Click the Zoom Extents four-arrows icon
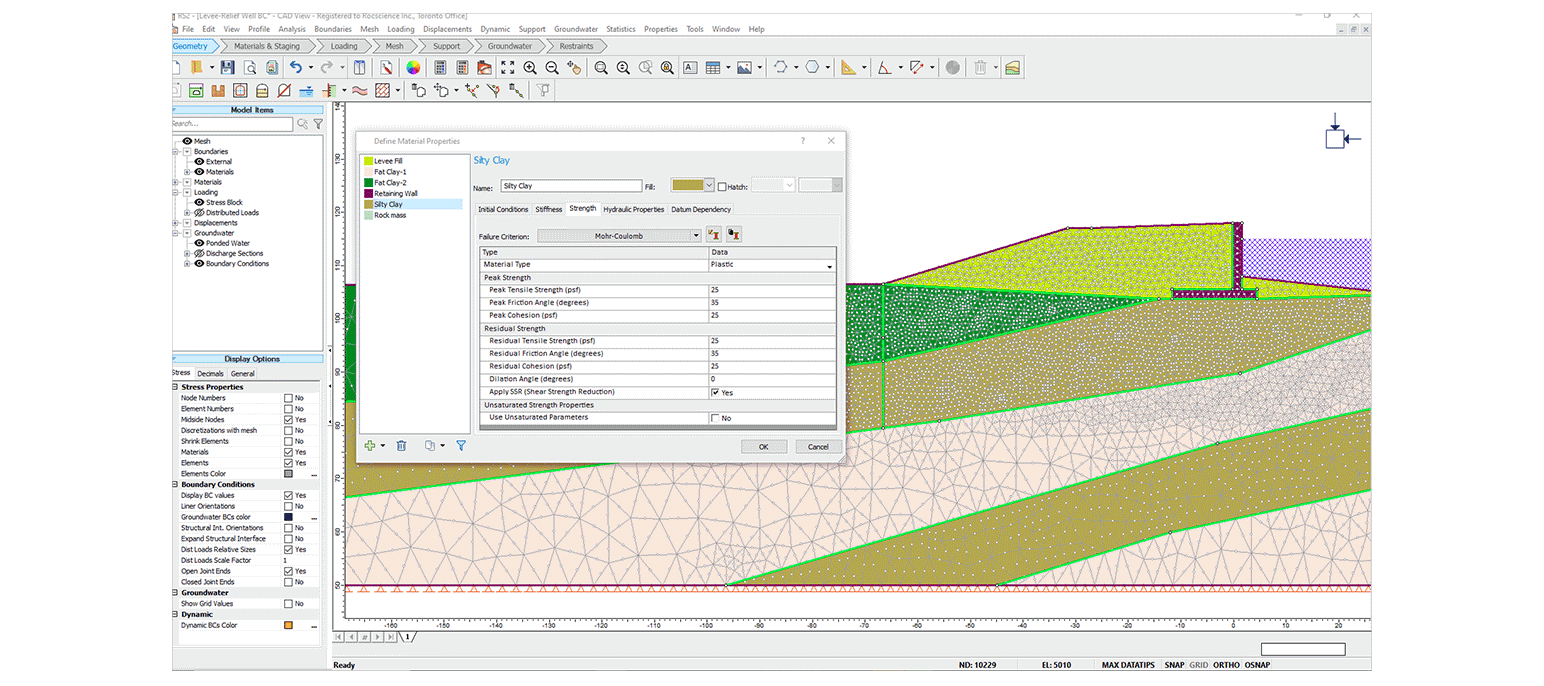Screen dimensions: 1544x686 (x=507, y=67)
